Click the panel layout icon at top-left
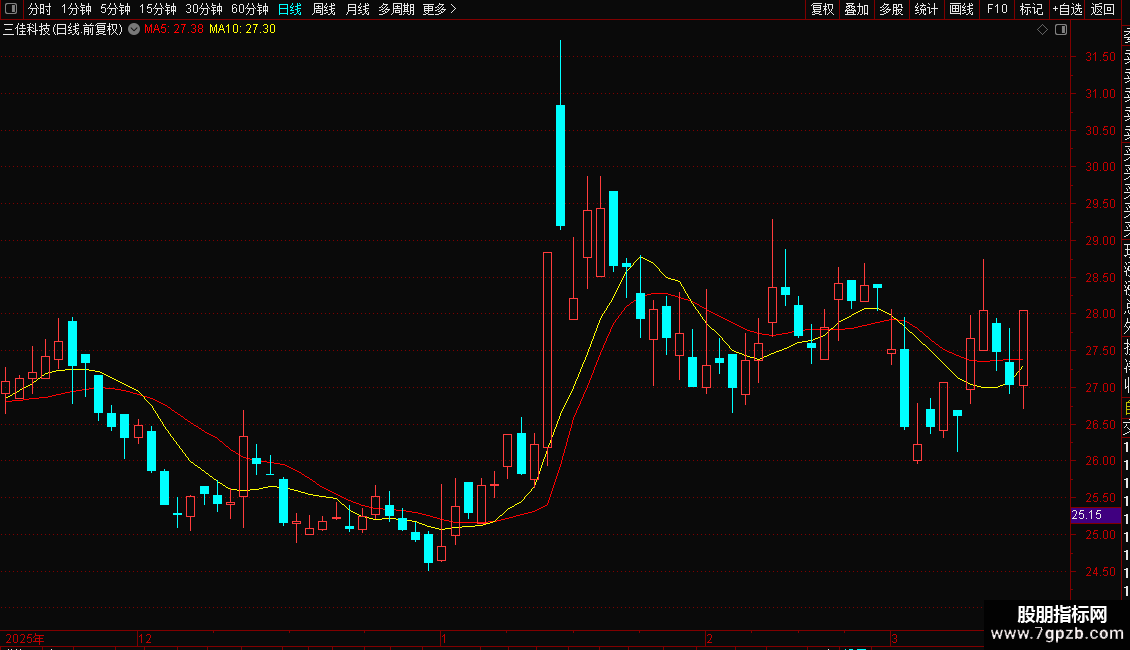 click(x=11, y=9)
